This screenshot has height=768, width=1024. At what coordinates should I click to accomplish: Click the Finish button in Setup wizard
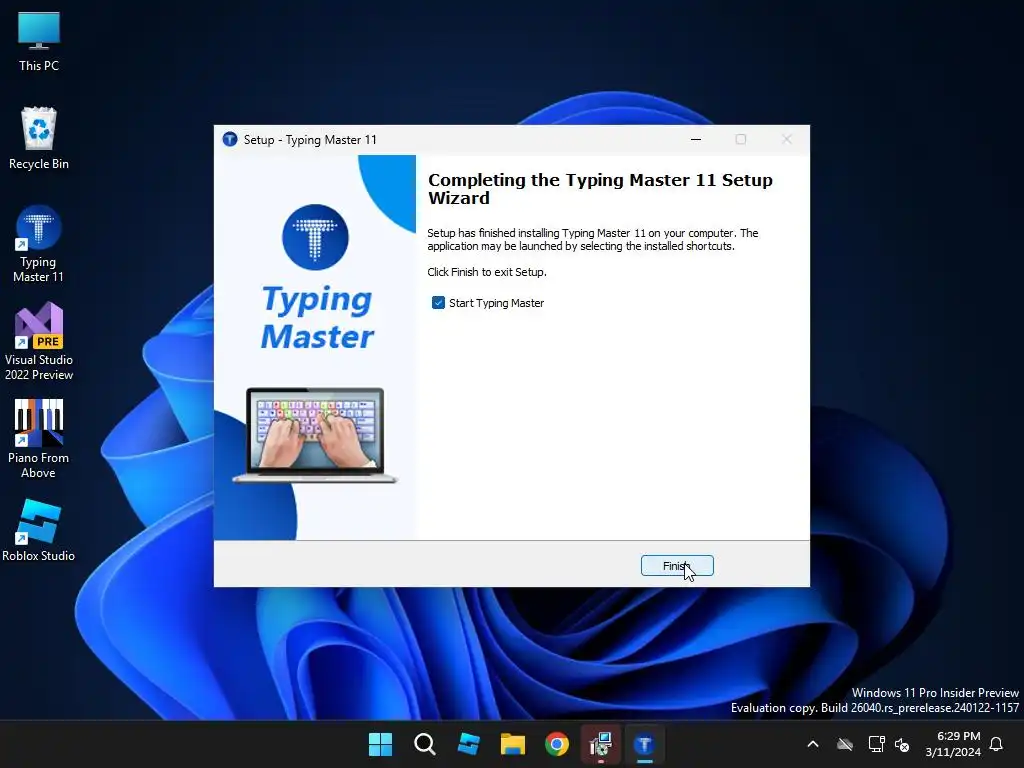point(677,566)
